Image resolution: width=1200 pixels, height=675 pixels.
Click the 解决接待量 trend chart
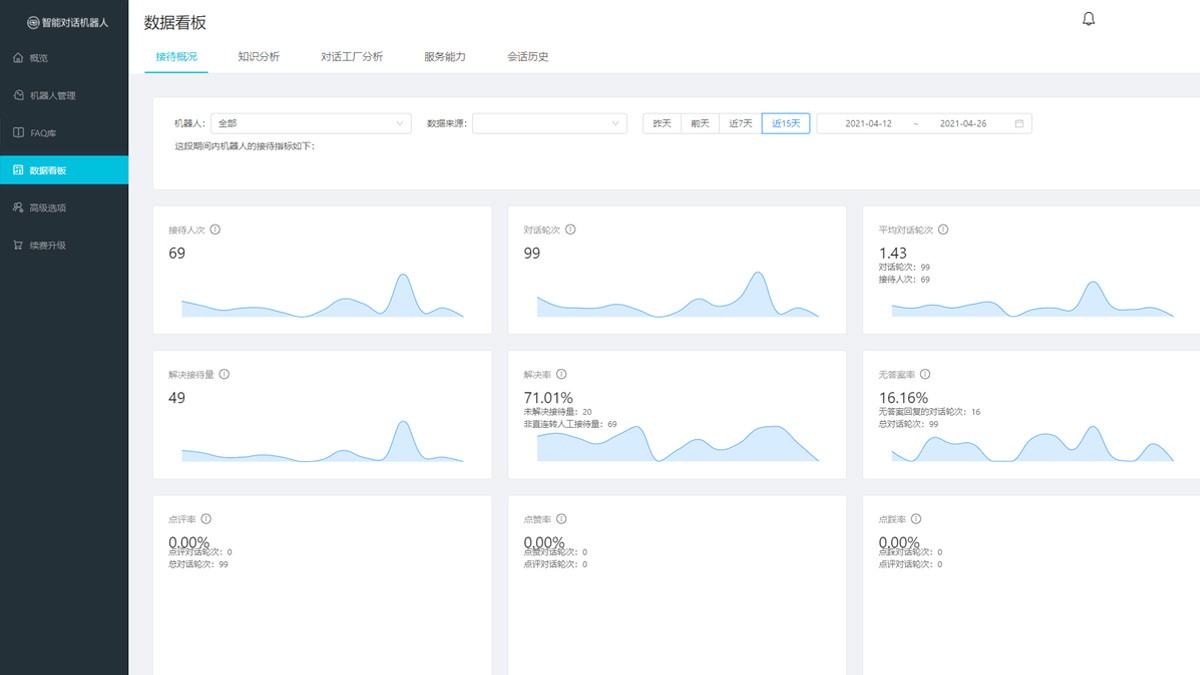[x=322, y=441]
